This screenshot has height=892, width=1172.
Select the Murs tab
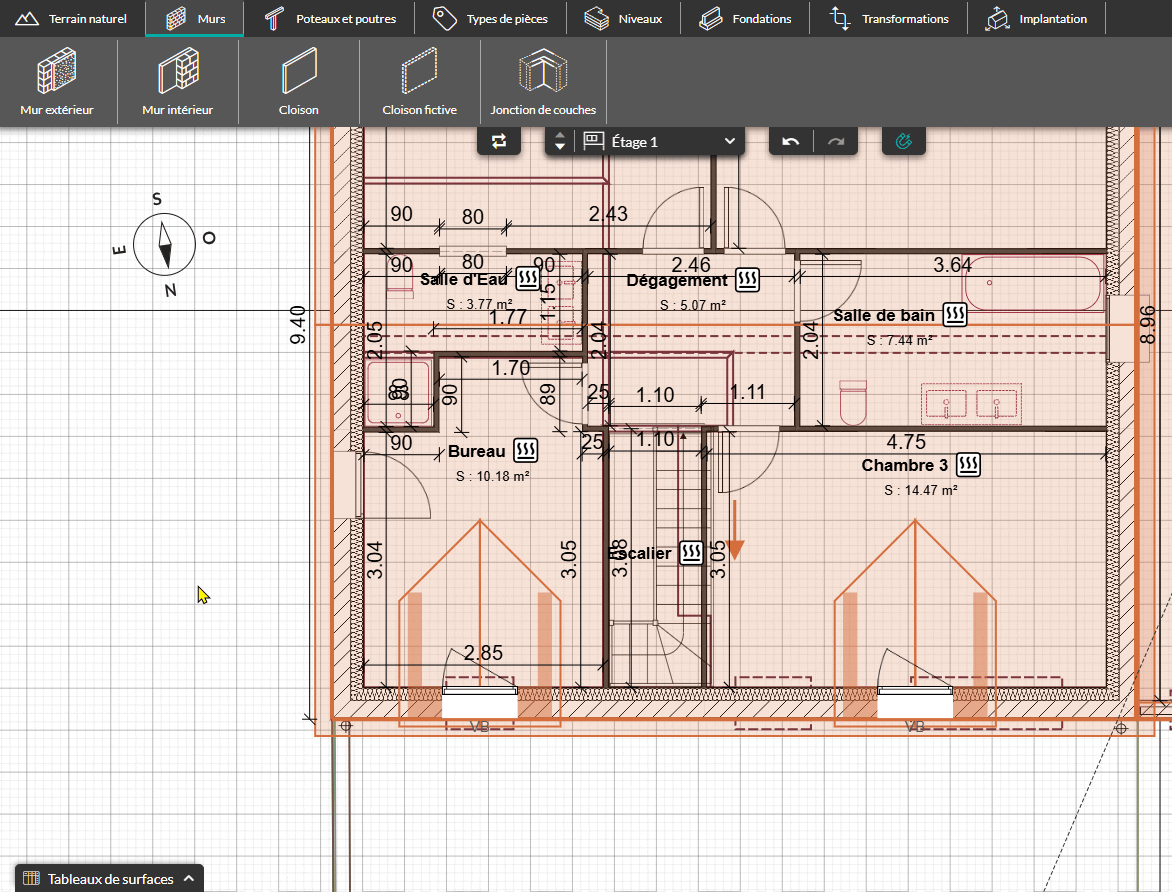point(194,19)
